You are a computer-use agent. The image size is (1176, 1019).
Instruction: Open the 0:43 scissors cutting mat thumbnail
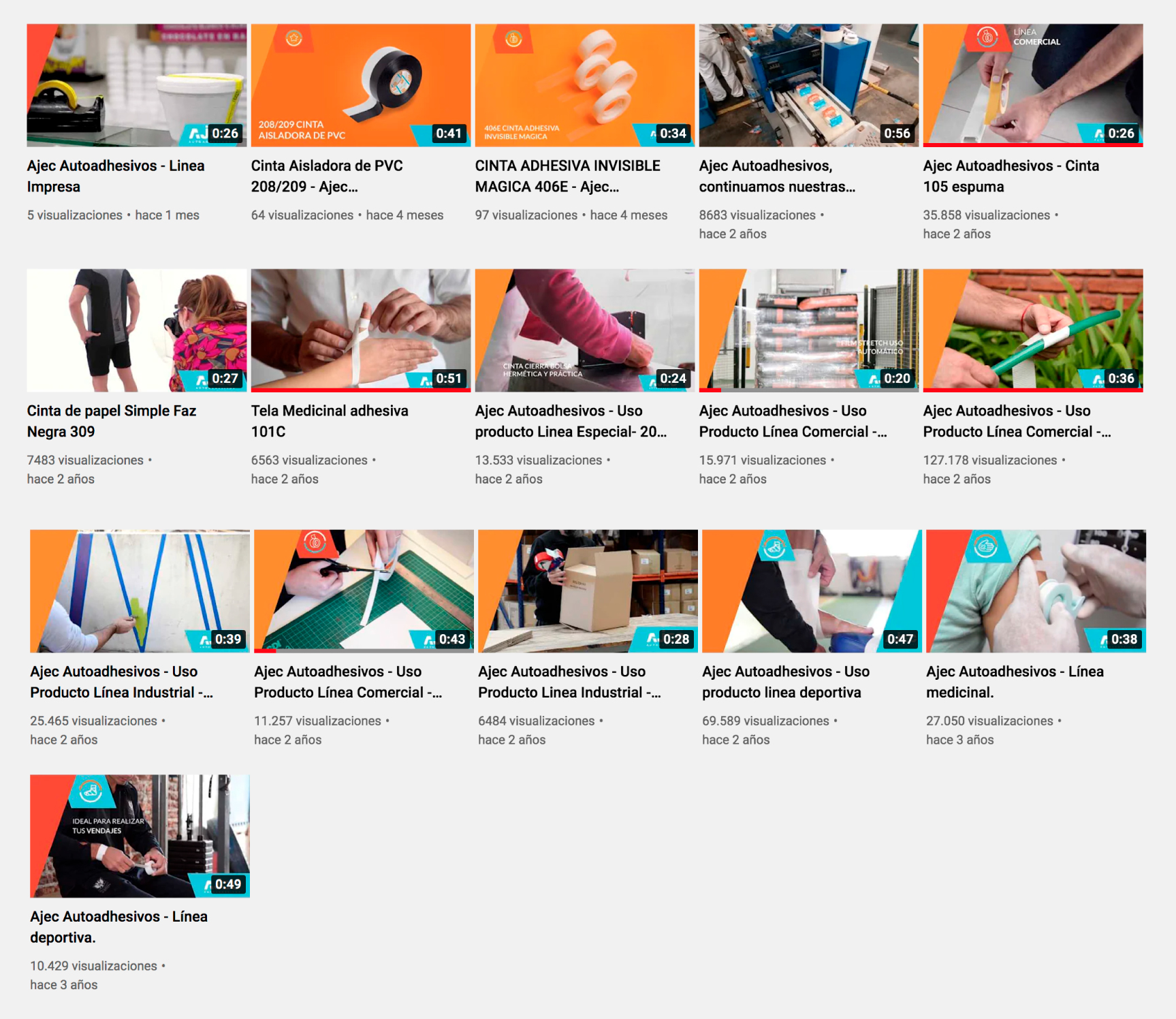pos(364,591)
